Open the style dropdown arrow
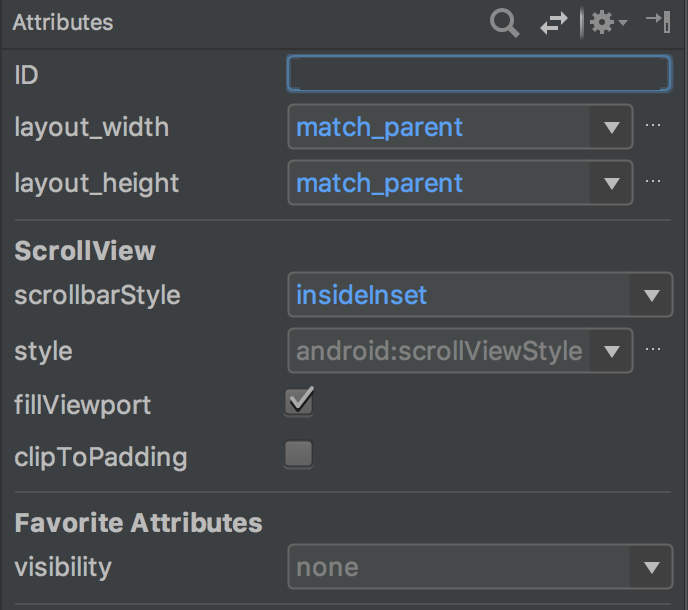688x610 pixels. click(611, 351)
